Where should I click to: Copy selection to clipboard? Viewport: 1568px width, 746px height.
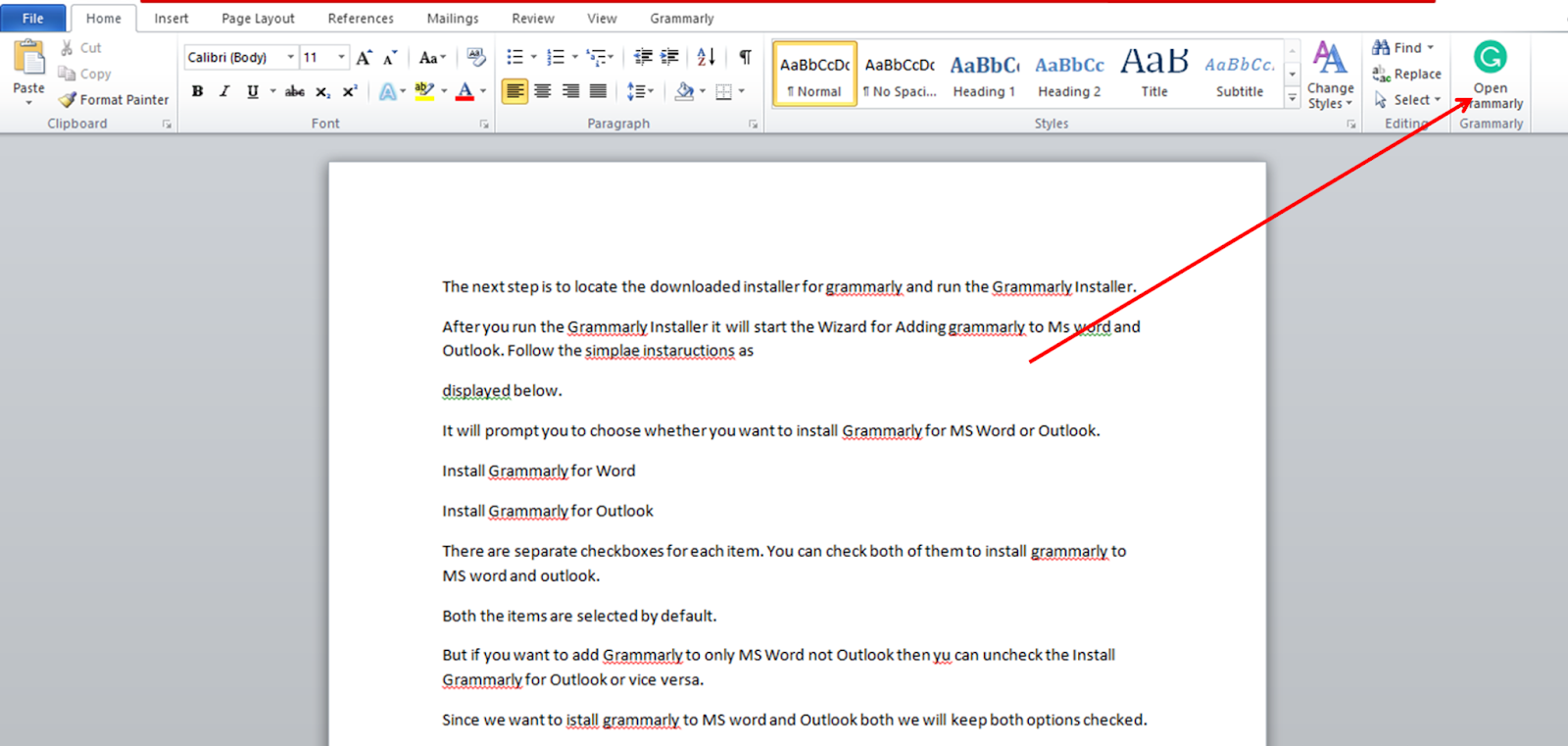[x=84, y=74]
